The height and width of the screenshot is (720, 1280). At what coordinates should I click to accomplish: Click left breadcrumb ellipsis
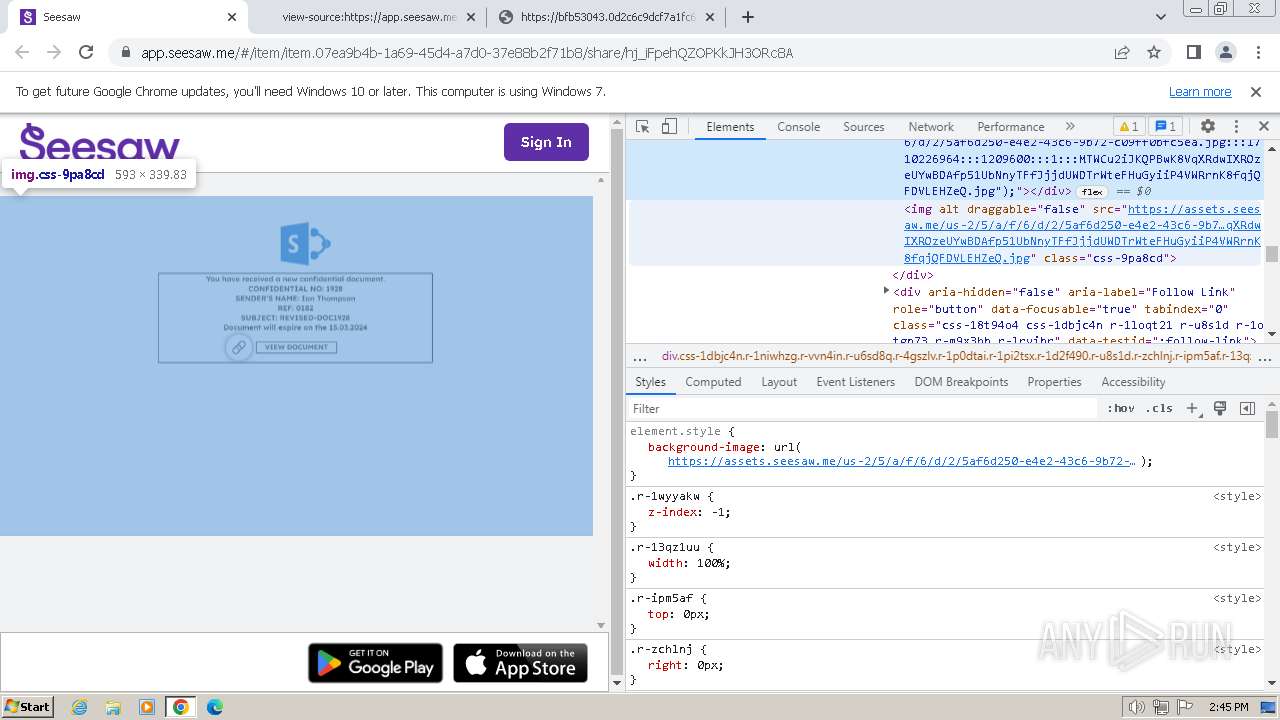click(x=639, y=356)
